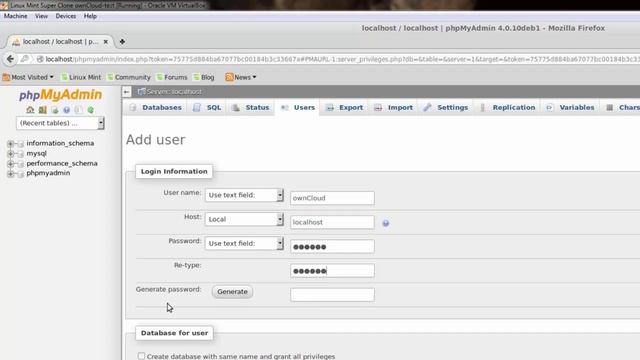The width and height of the screenshot is (640, 360).
Task: Check Create database with same name checkbox
Action: (141, 356)
